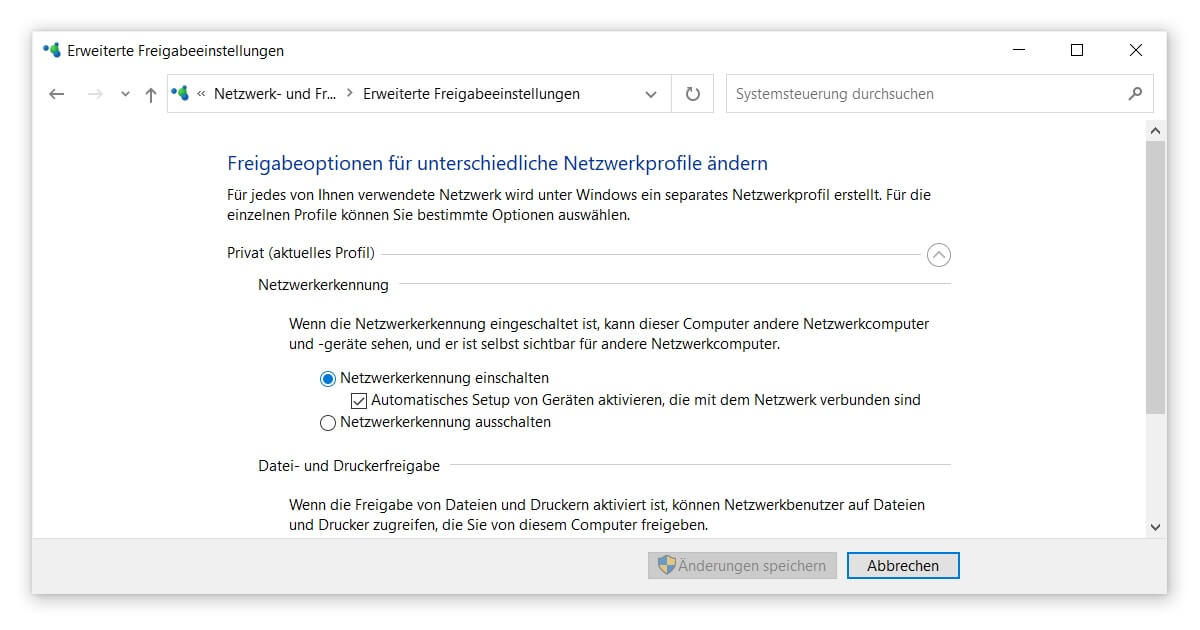Click the "Abbrechen" button
This screenshot has height=630, width=1200.
[902, 565]
